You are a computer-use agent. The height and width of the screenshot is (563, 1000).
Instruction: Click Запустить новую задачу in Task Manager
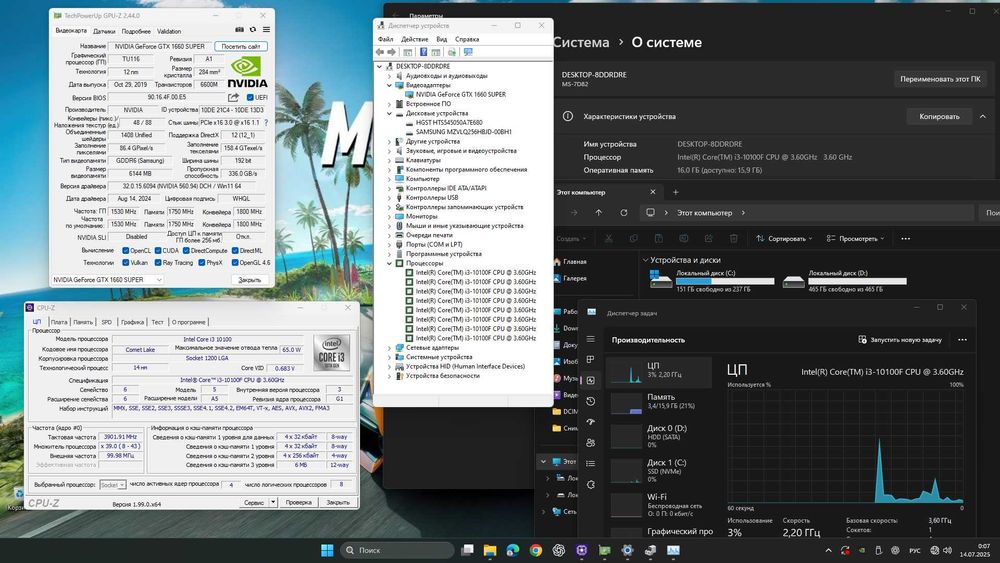coord(900,340)
